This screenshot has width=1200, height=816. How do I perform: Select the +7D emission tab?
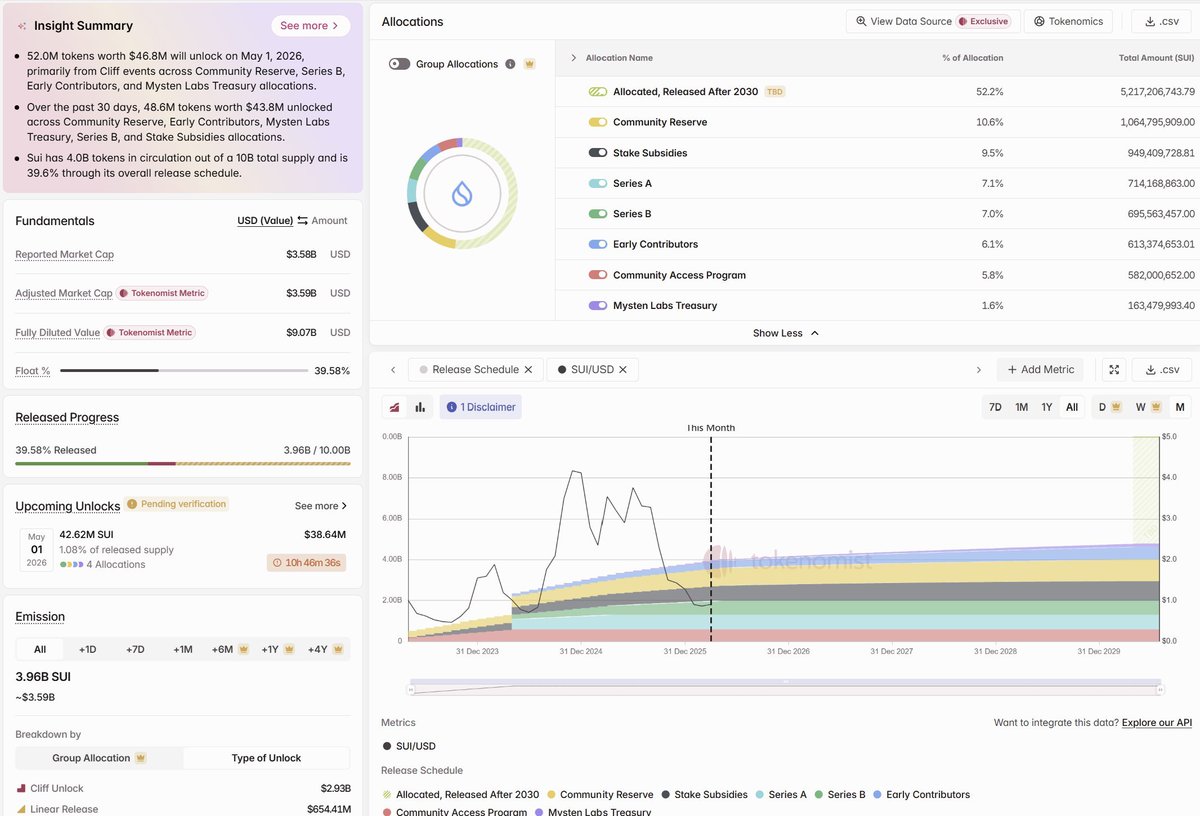click(135, 649)
